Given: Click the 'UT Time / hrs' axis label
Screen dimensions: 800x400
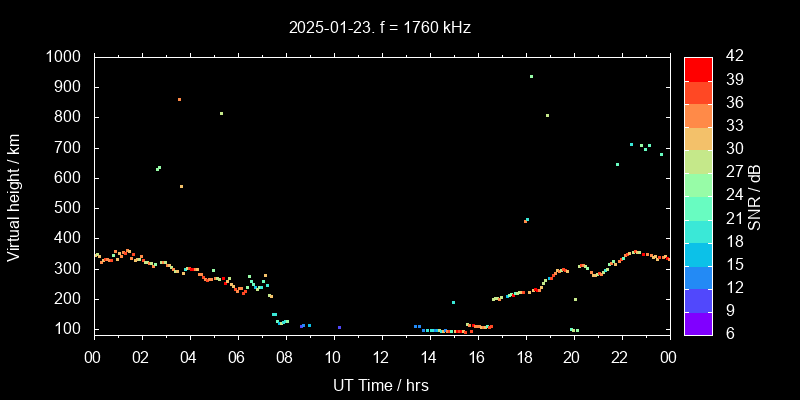Looking at the screenshot, I should click(381, 385).
